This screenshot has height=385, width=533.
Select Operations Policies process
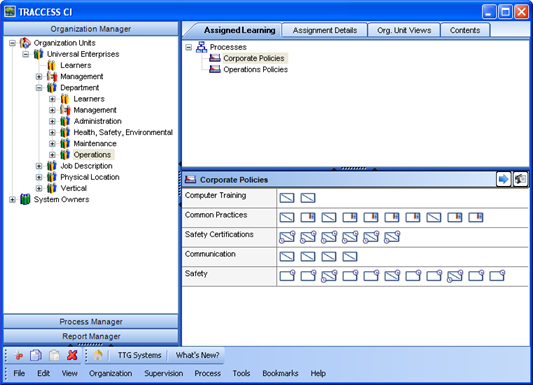tap(255, 69)
